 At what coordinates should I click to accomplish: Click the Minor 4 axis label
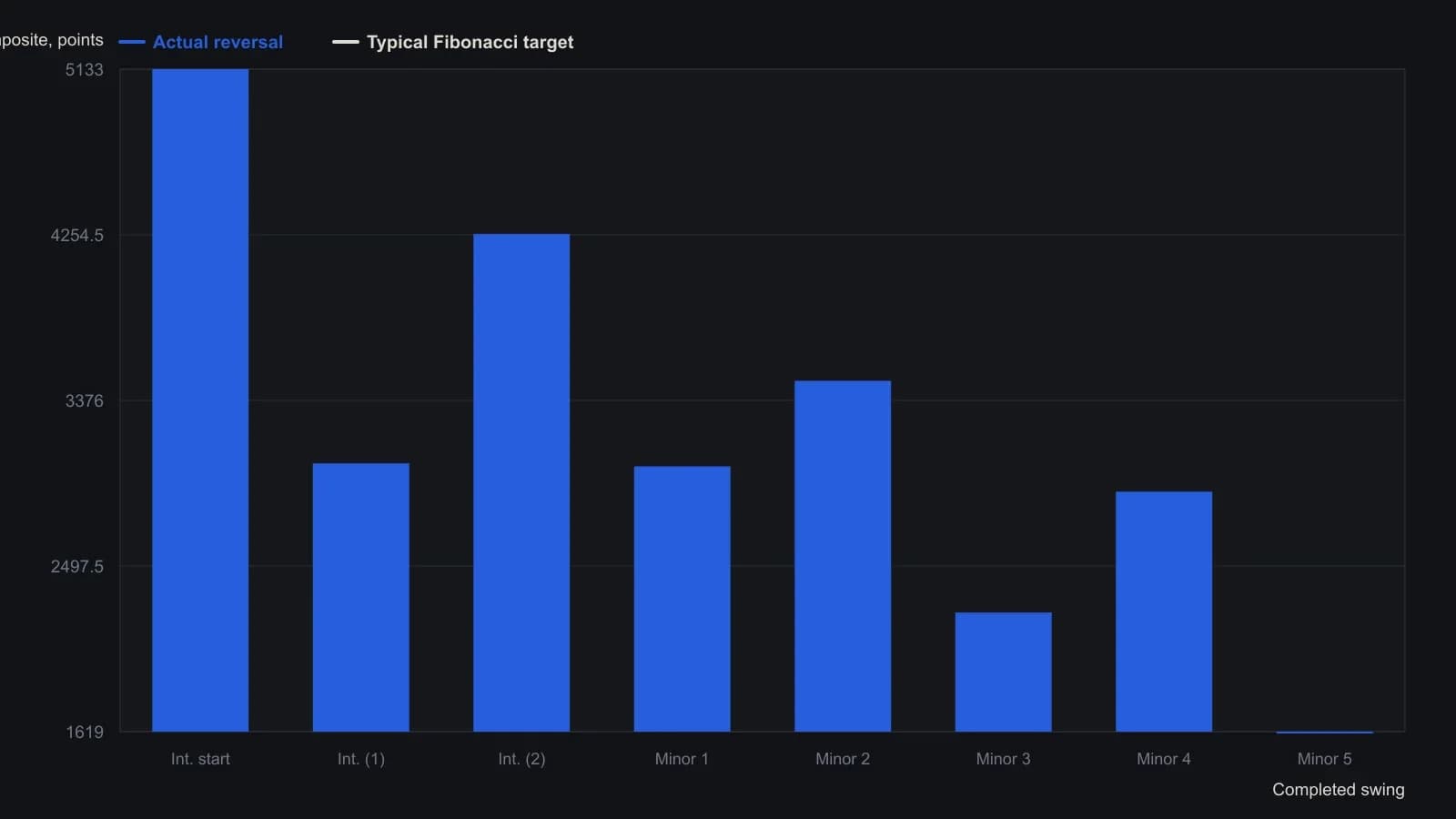[1164, 759]
